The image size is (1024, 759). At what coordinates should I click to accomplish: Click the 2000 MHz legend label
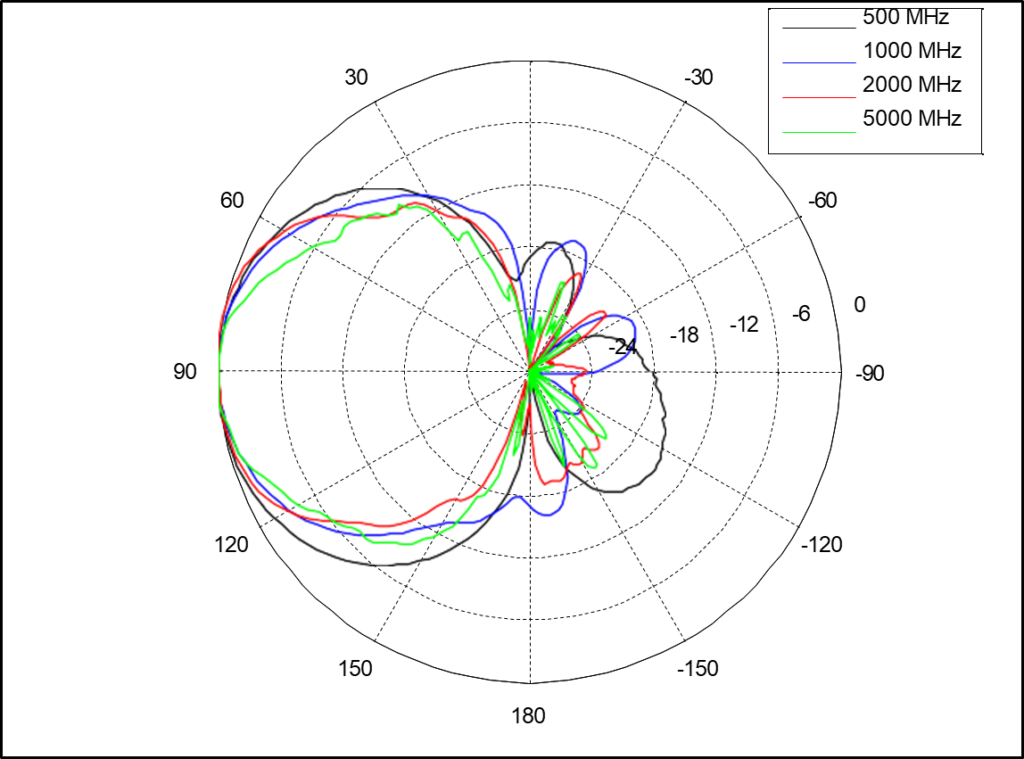click(x=911, y=85)
